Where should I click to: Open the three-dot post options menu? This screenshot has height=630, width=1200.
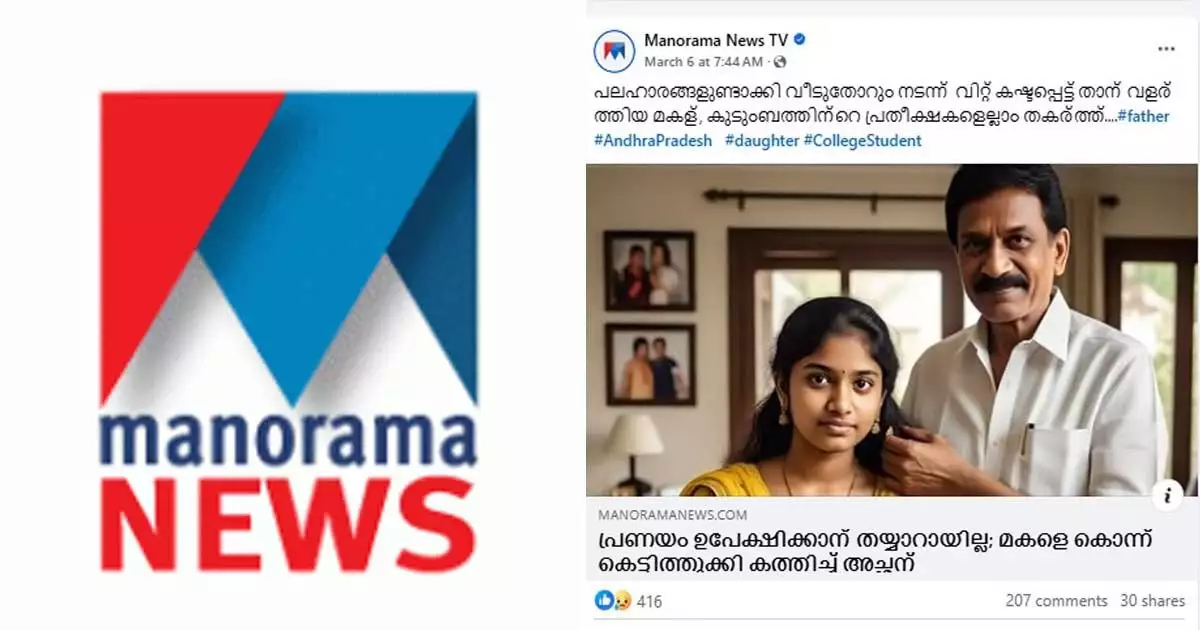pyautogui.click(x=1166, y=49)
